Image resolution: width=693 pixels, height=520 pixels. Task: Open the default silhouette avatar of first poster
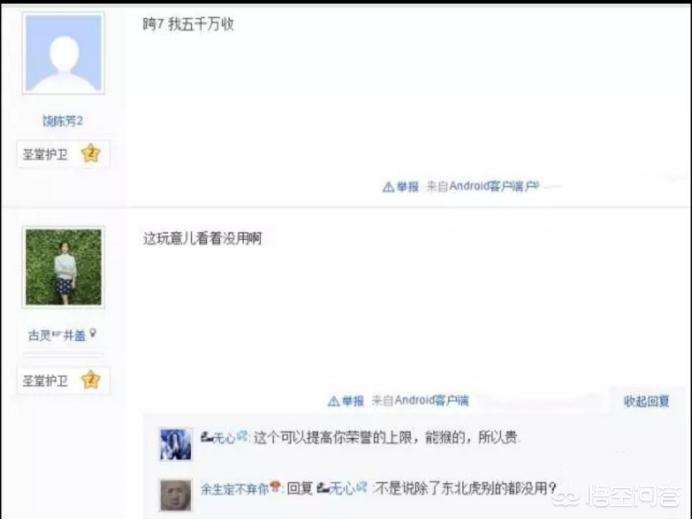pos(64,53)
